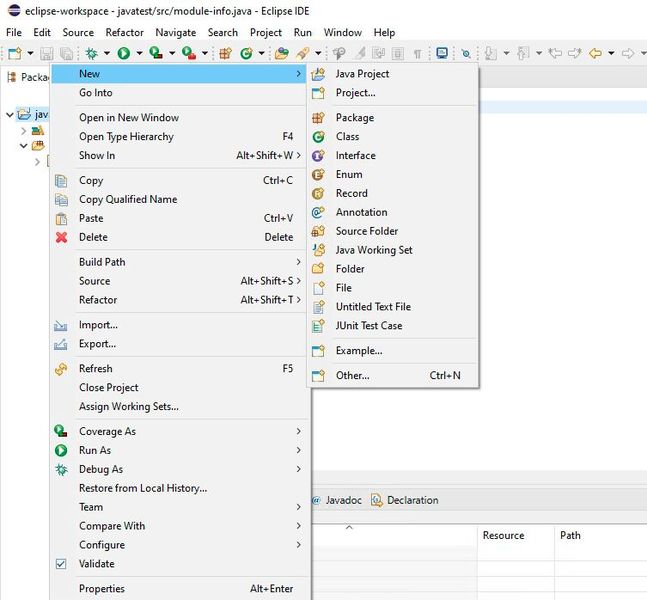Click the Last Edit Location icon
Screen dimensions: 647x600
(555, 53)
